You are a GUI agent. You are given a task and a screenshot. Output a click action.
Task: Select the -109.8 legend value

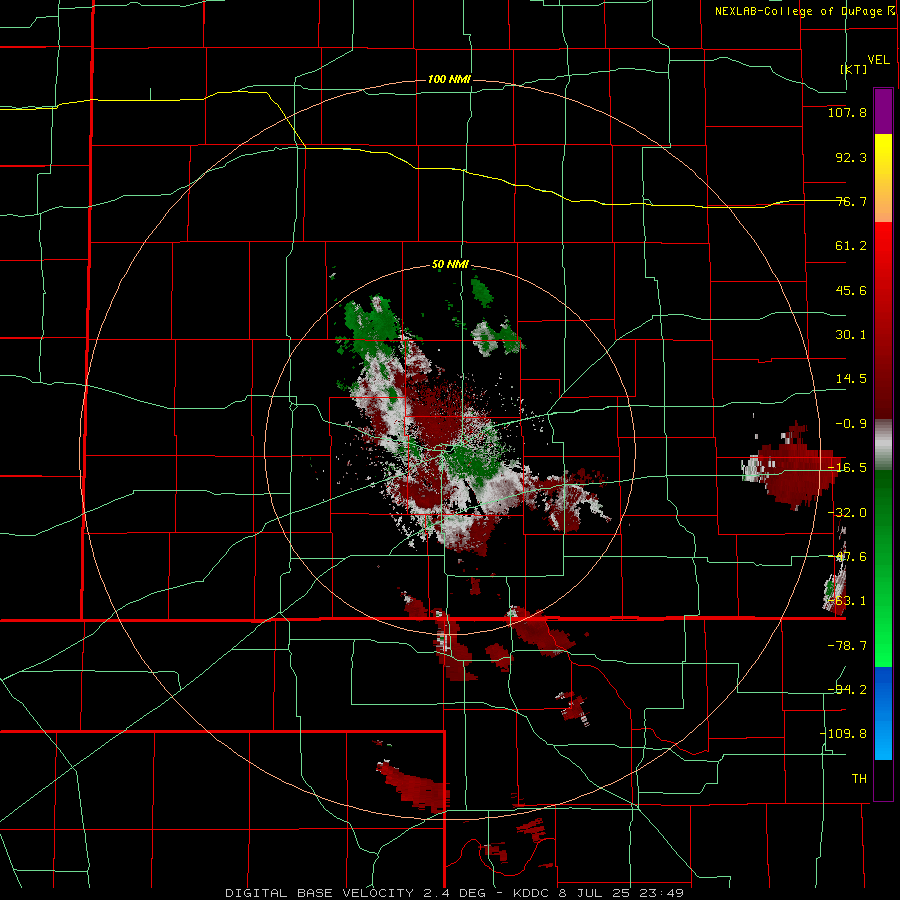click(x=844, y=734)
